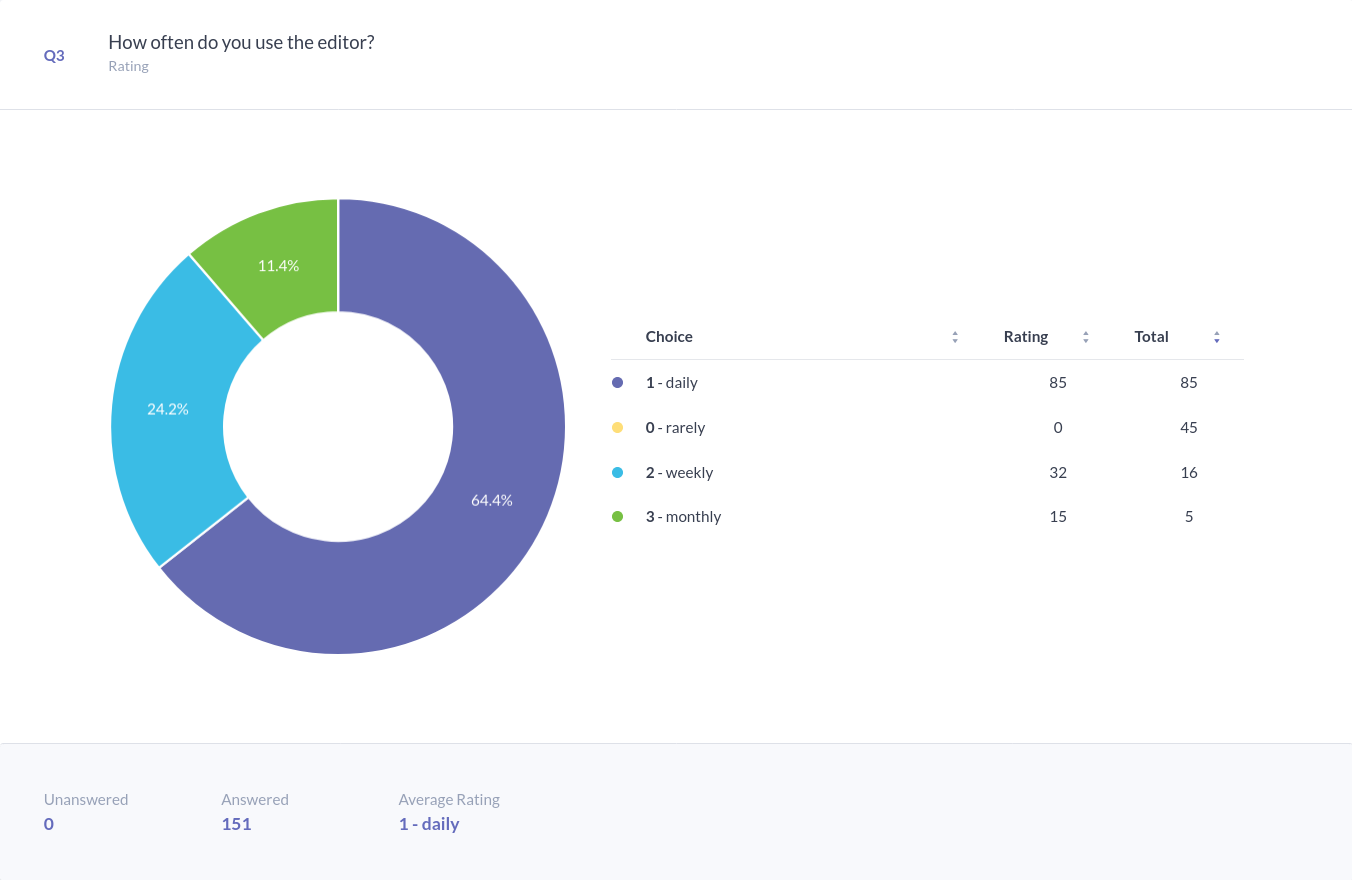This screenshot has height=880, width=1352.
Task: Click the Choice column header
Action: pyautogui.click(x=669, y=337)
